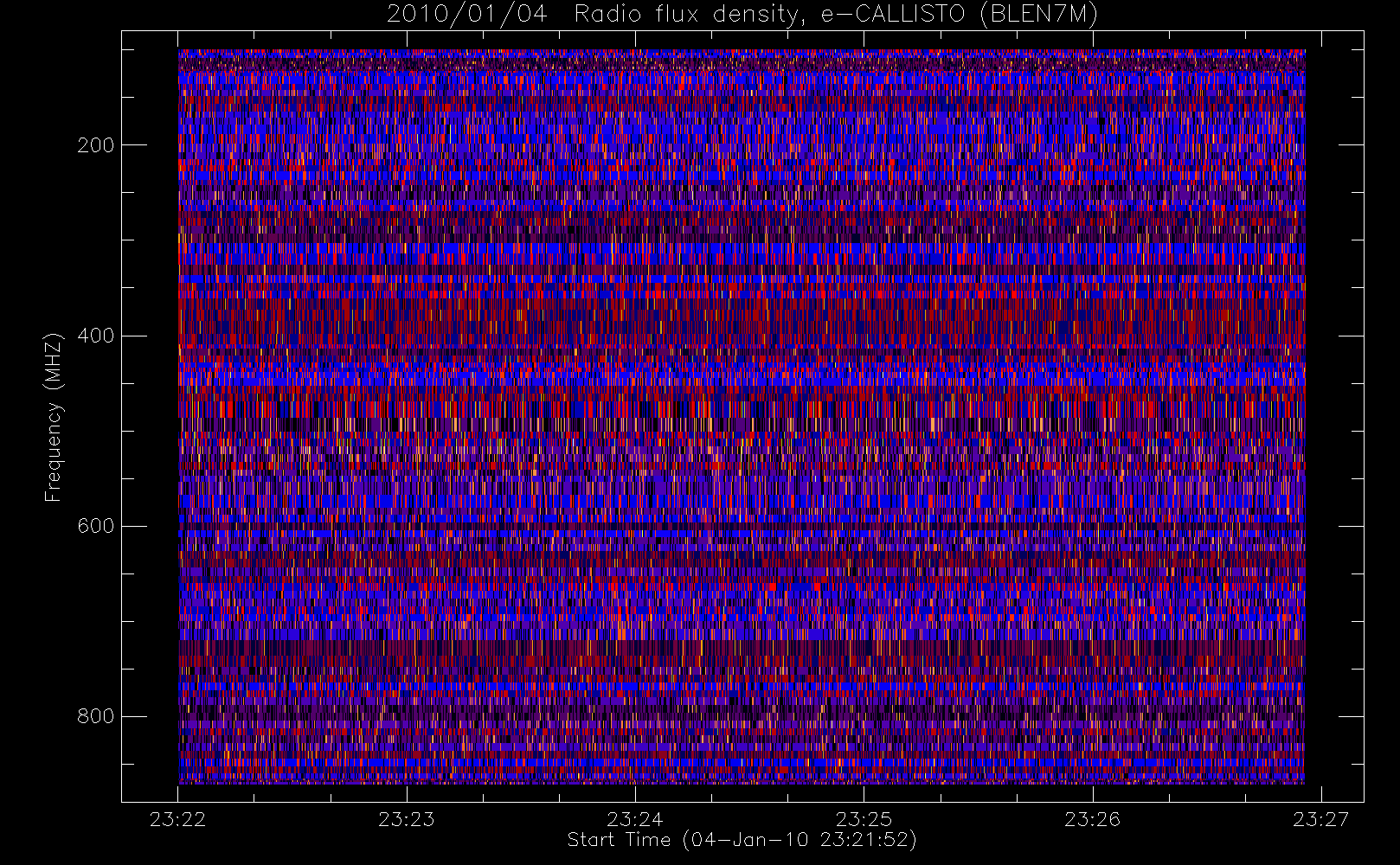
Task: Click the "Frequency (MHZ)" axis label
Action: click(x=54, y=417)
